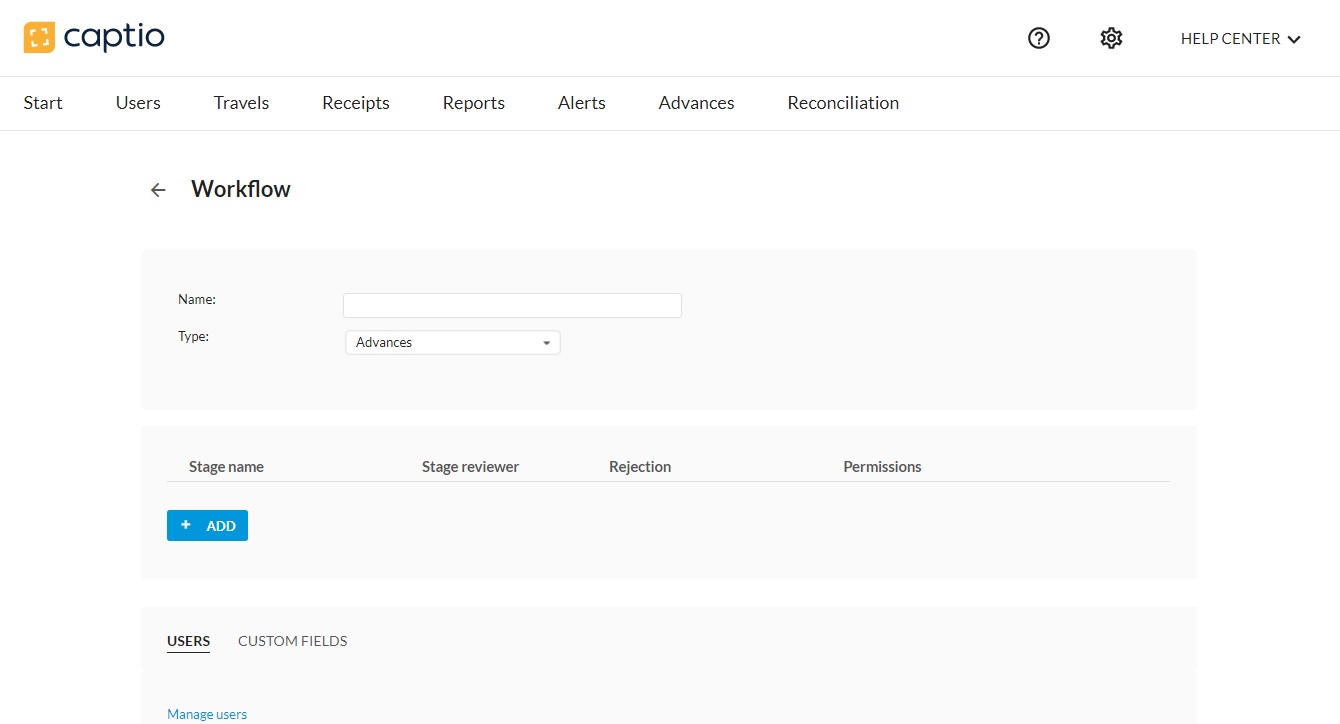1340x724 pixels.
Task: Open the settings gear icon
Action: click(1111, 38)
